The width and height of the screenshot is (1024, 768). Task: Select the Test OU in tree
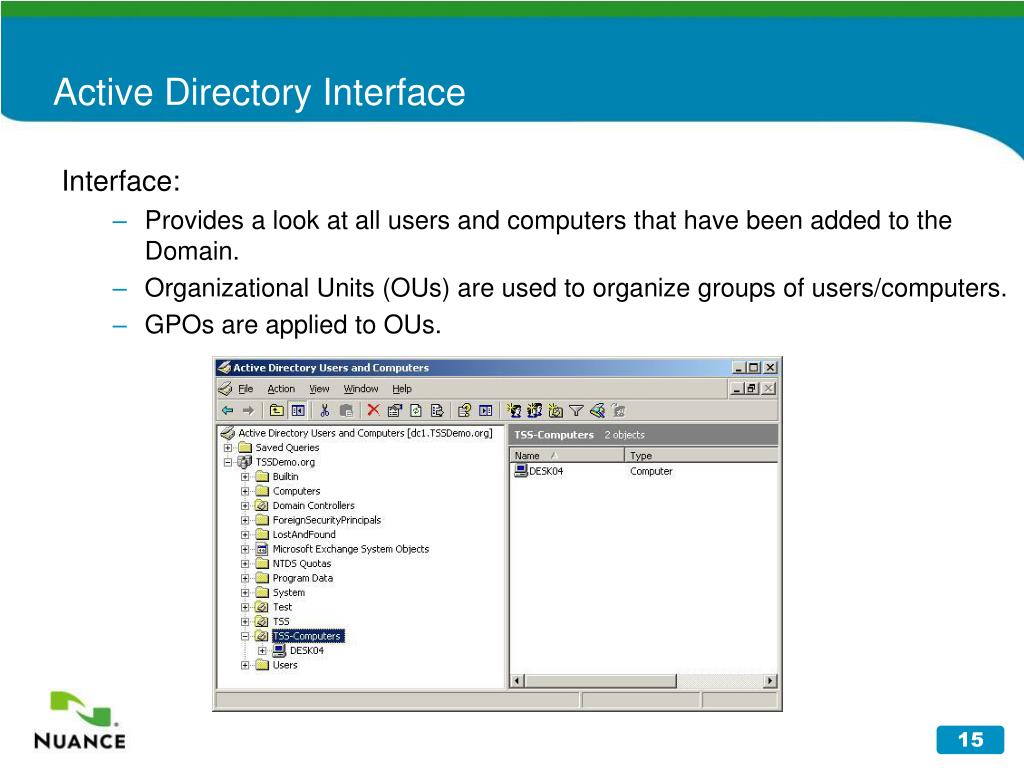(282, 607)
